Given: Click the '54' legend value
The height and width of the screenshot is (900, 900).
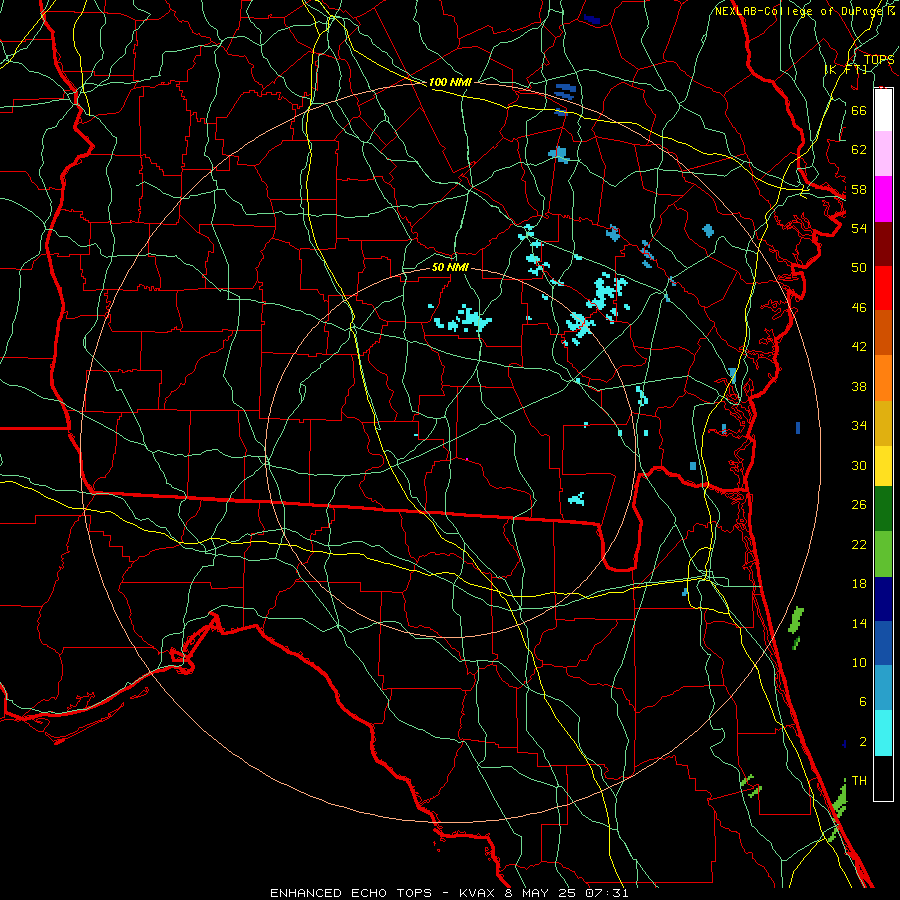Looking at the screenshot, I should point(859,228).
